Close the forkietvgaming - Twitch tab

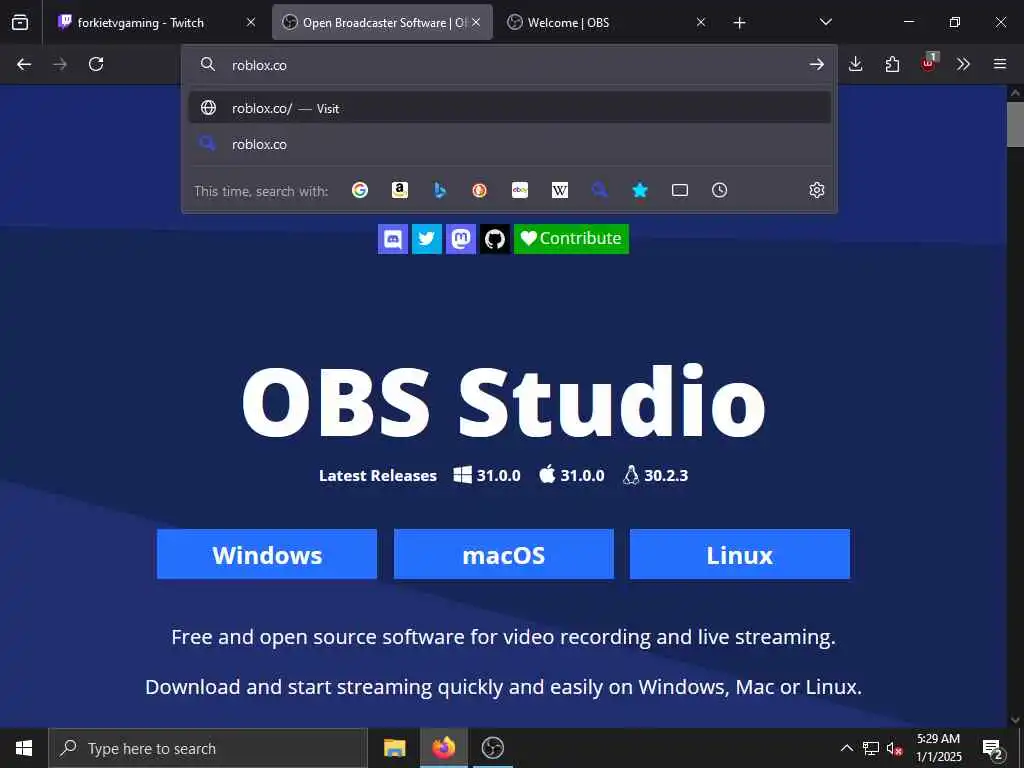(x=251, y=23)
